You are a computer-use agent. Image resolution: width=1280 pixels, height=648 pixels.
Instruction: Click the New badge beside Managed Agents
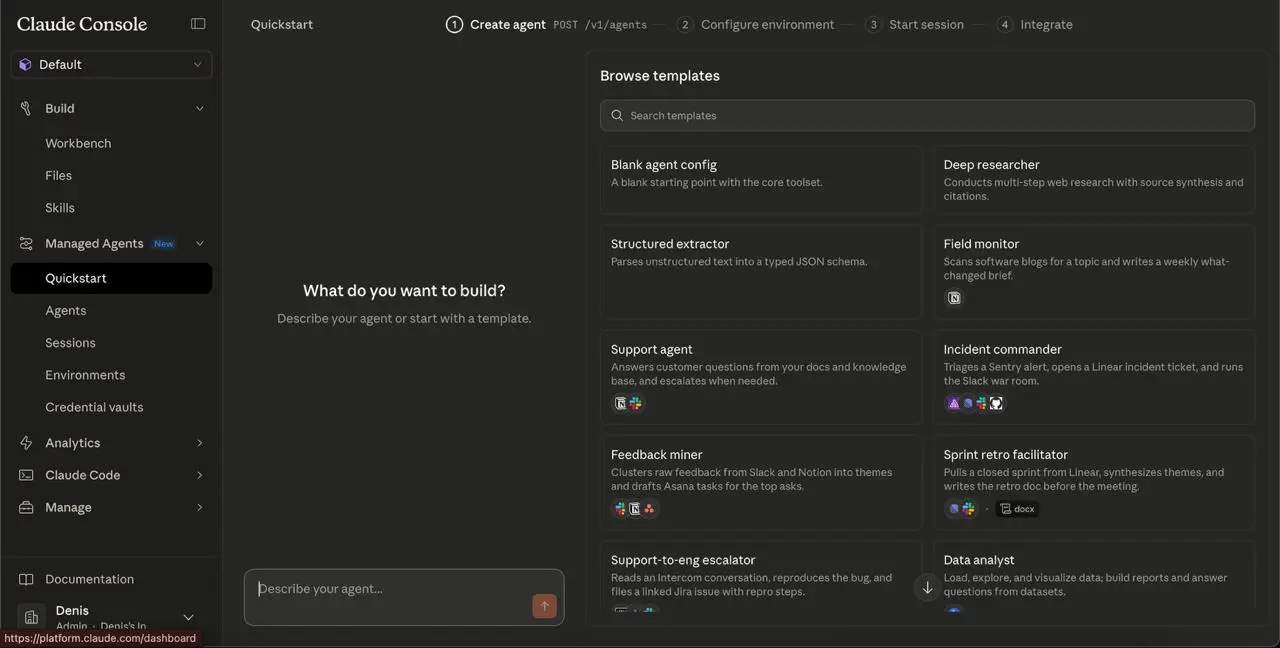pos(163,243)
